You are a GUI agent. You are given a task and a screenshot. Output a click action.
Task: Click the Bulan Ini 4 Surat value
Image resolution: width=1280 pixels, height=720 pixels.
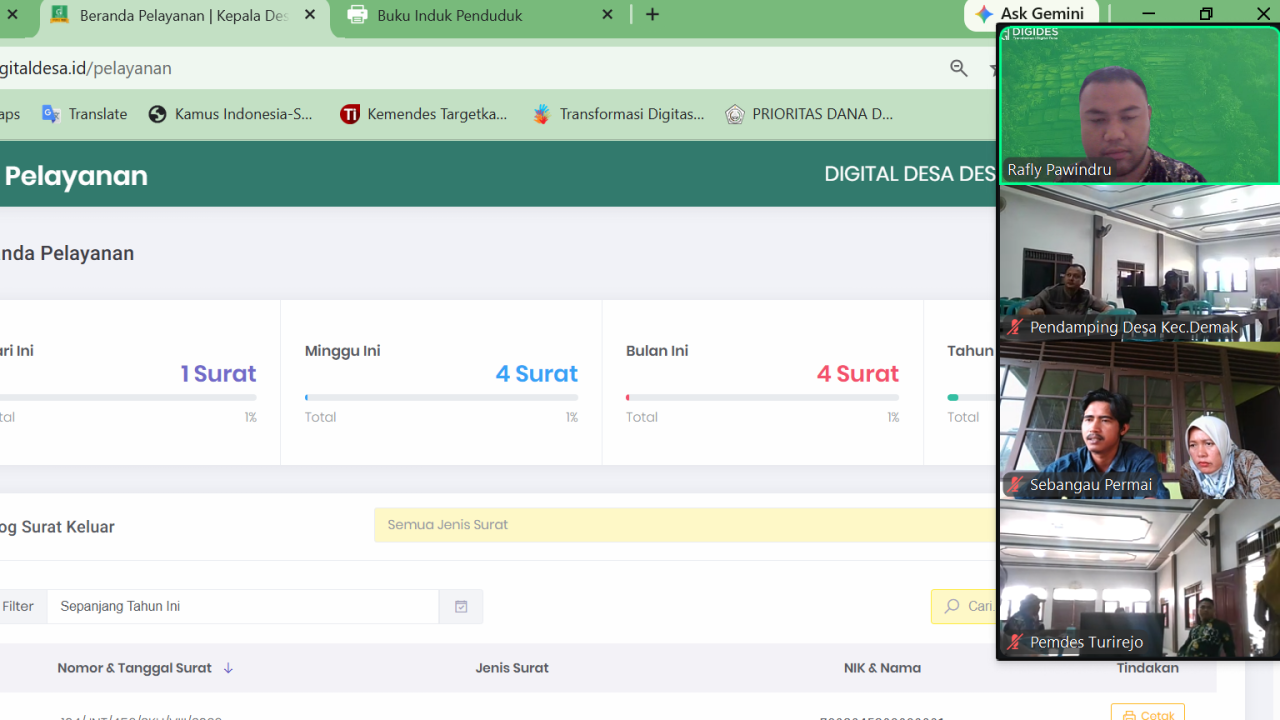pyautogui.click(x=858, y=374)
